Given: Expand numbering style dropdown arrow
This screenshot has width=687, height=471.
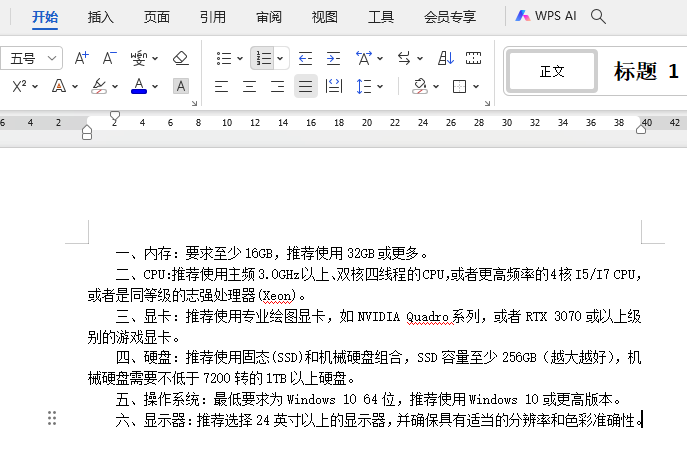Looking at the screenshot, I should point(280,58).
